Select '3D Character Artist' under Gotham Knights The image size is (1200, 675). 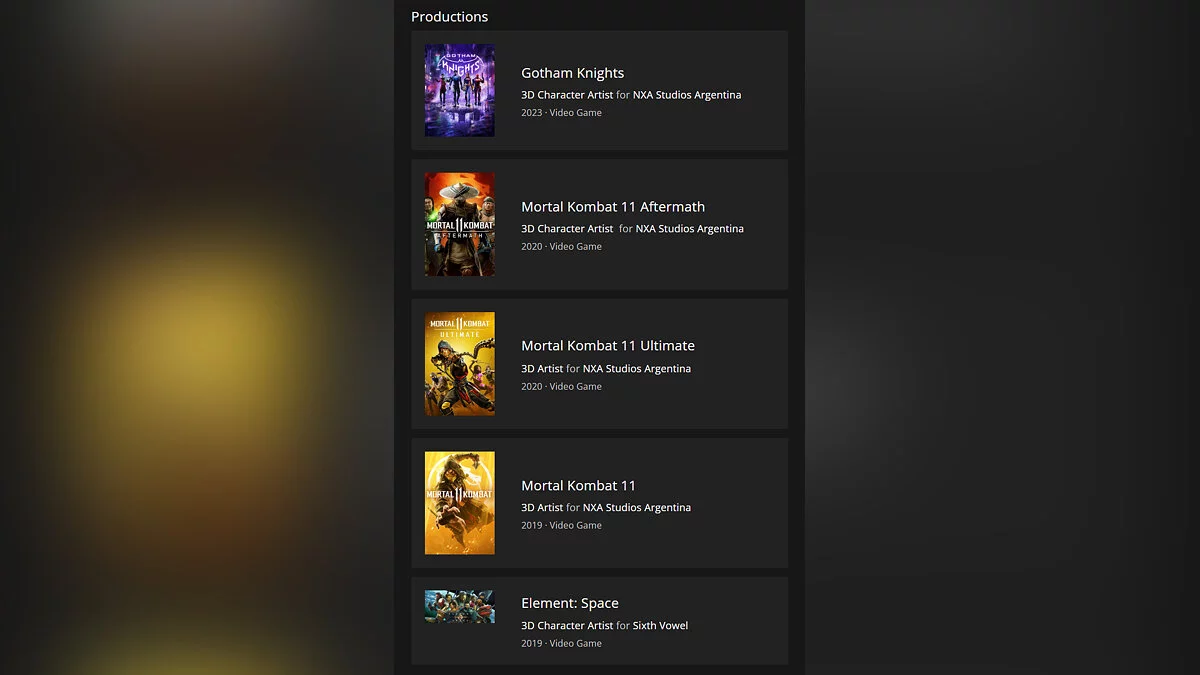coord(567,95)
